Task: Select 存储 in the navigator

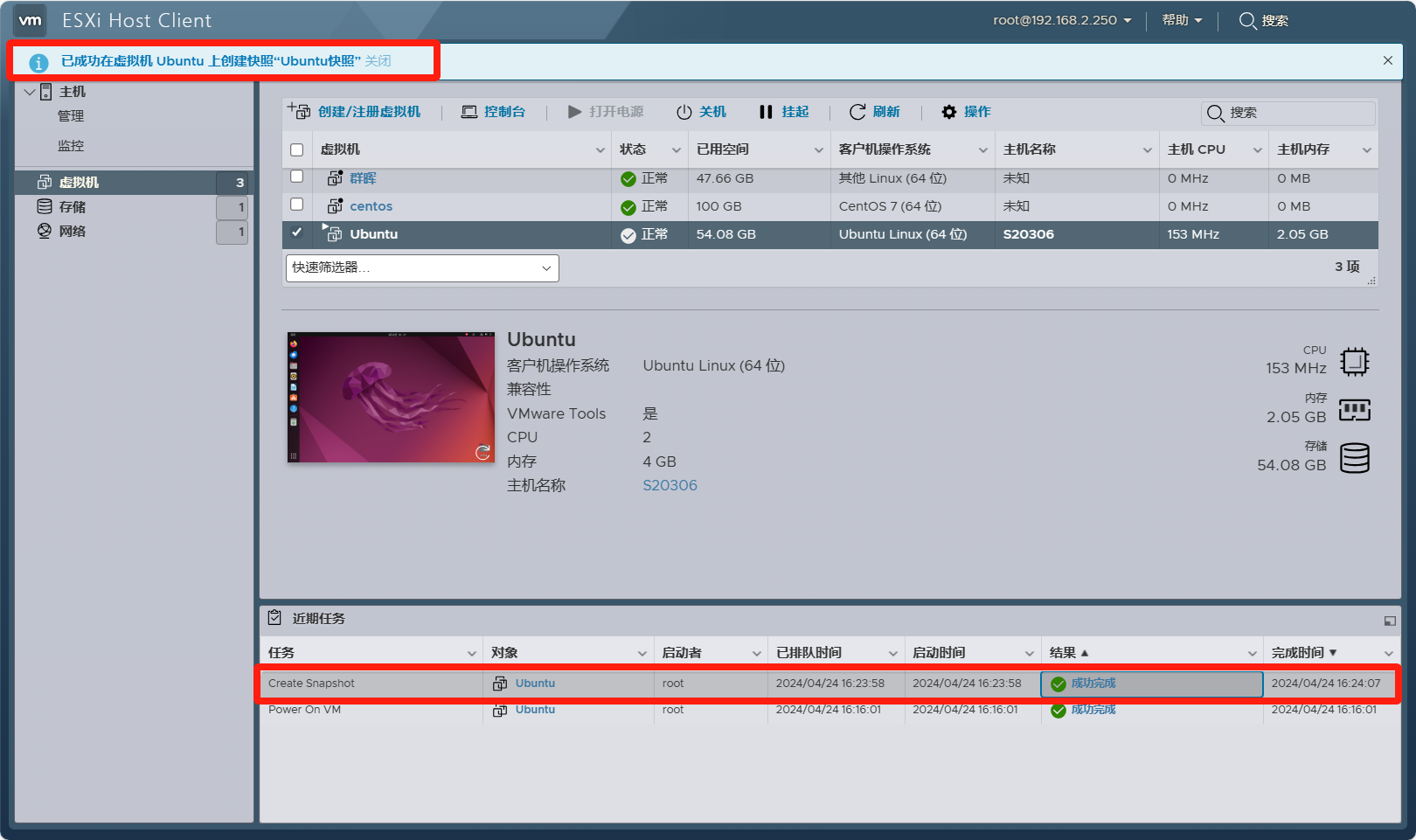Action: (72, 207)
